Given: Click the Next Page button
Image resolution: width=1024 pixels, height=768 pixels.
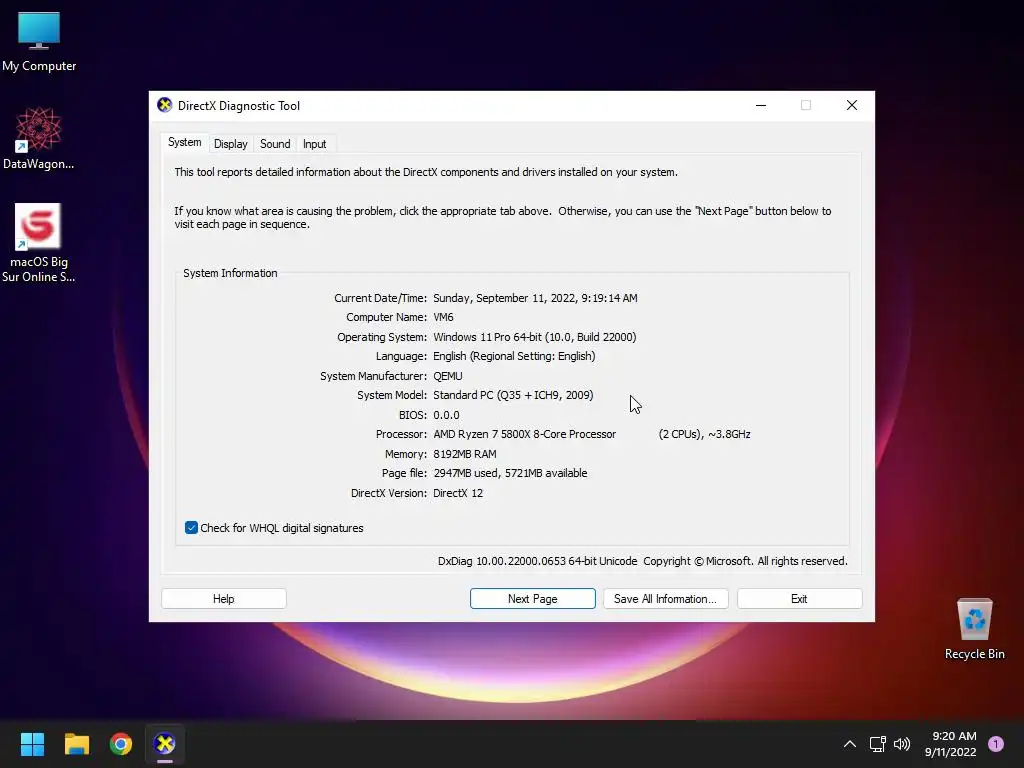Looking at the screenshot, I should coord(532,599).
